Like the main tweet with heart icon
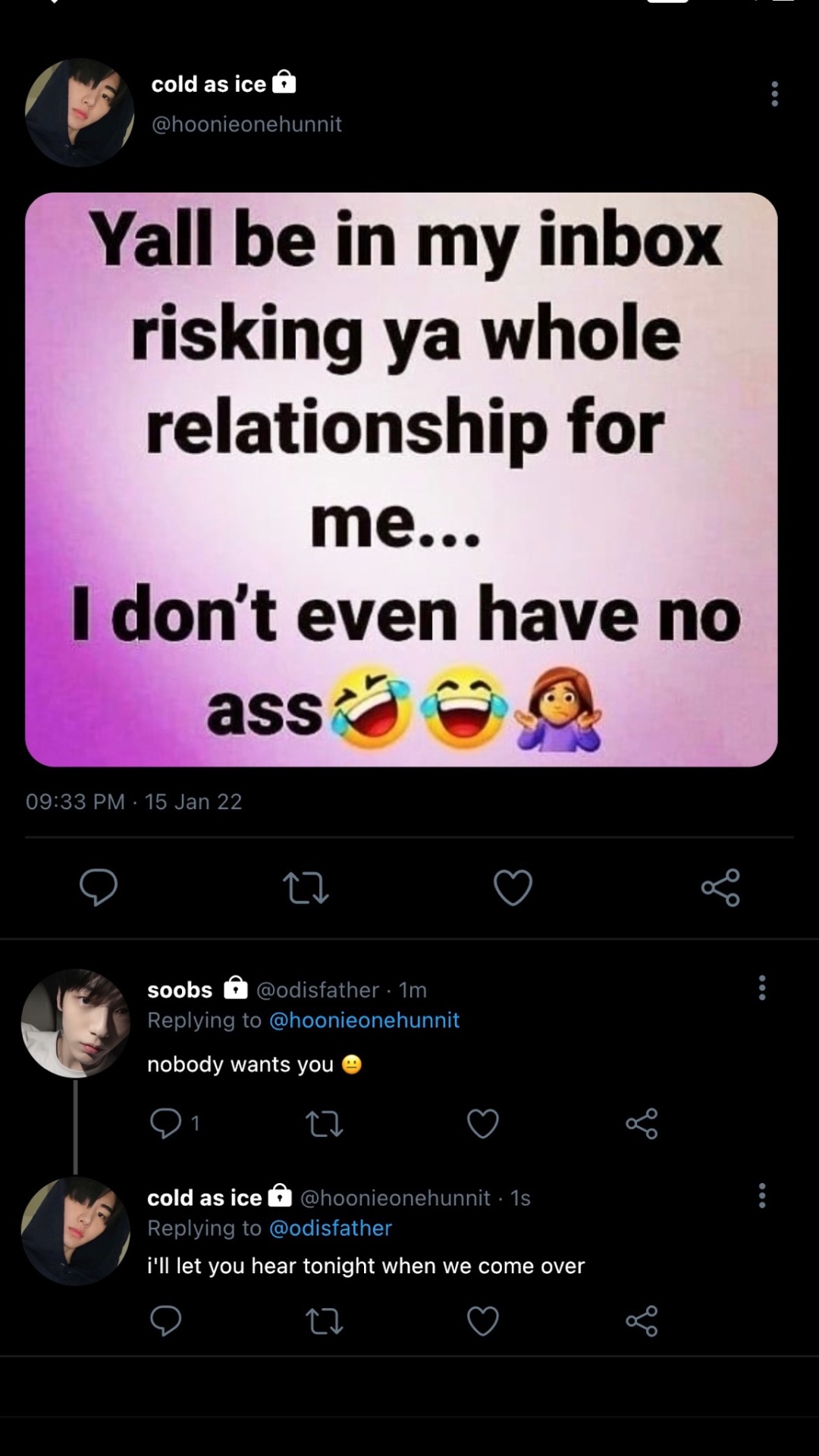Screen dimensions: 819x1456 click(513, 888)
